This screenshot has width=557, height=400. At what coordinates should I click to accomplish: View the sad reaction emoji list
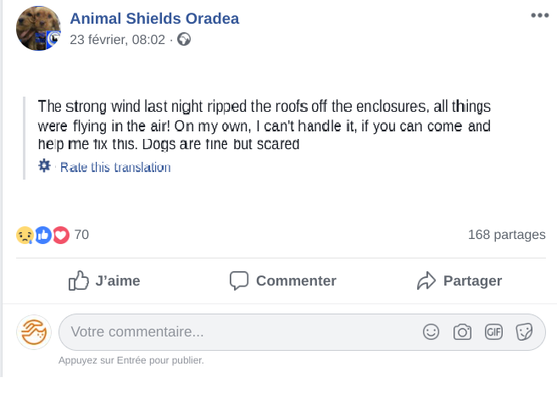click(x=25, y=235)
